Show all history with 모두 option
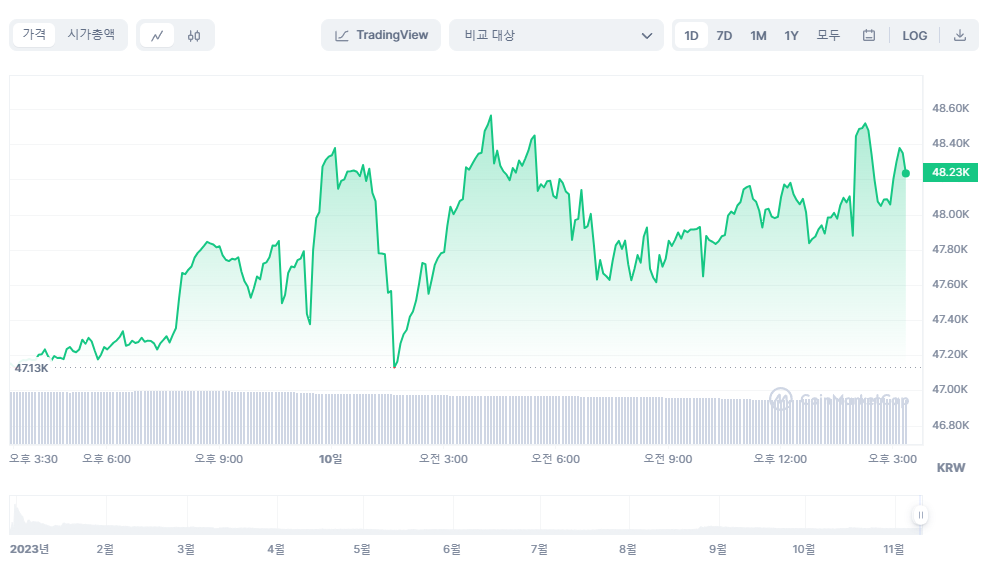Image resolution: width=991 pixels, height=571 pixels. pyautogui.click(x=828, y=35)
